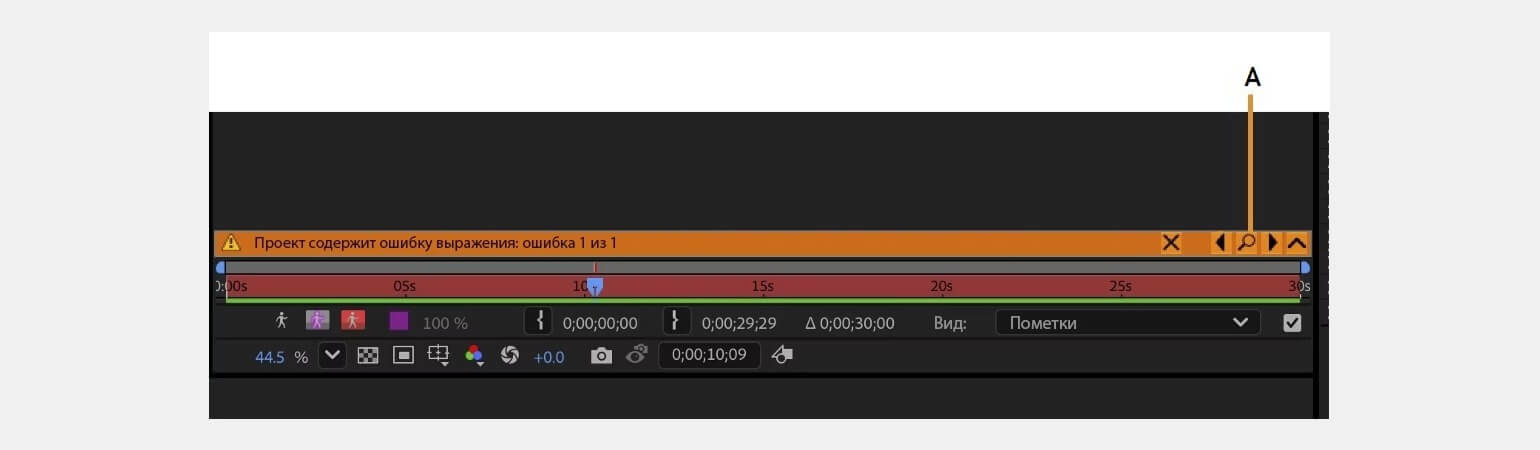Click the blue current-time indicator on ruler
The width and height of the screenshot is (1540, 450).
pos(595,287)
